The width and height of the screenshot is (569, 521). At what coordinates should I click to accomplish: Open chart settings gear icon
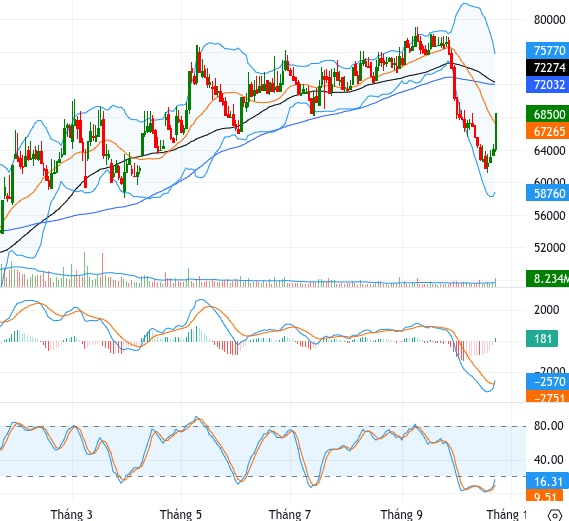pos(555,515)
